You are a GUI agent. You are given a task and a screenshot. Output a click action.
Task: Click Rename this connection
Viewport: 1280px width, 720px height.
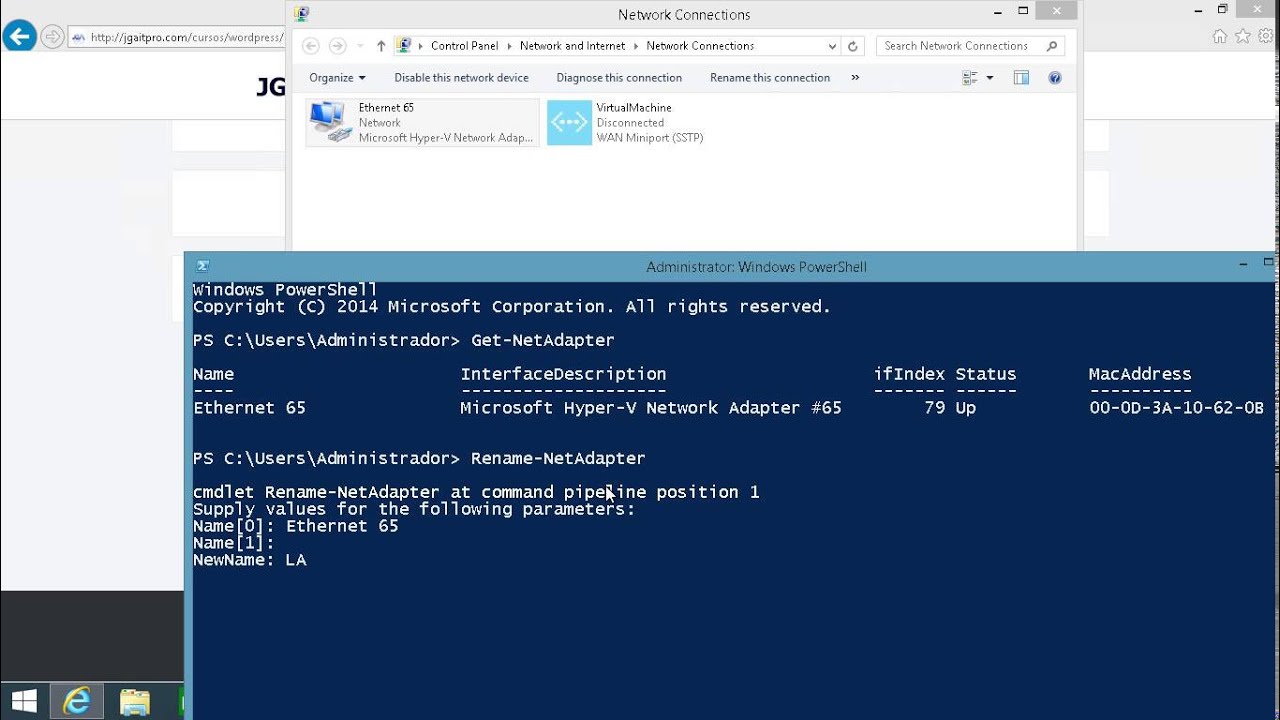pos(770,78)
